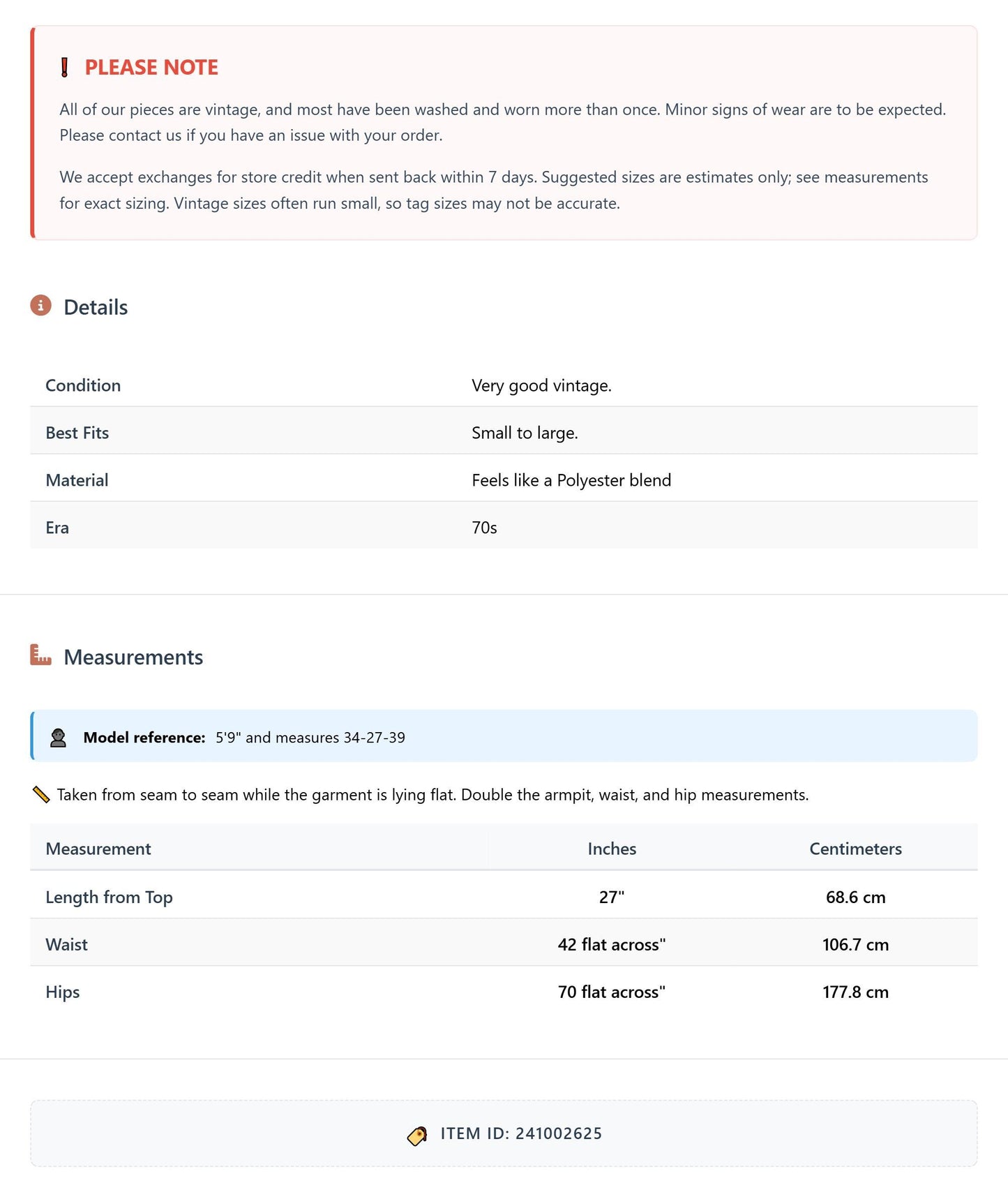Click the Inches column header

612,849
